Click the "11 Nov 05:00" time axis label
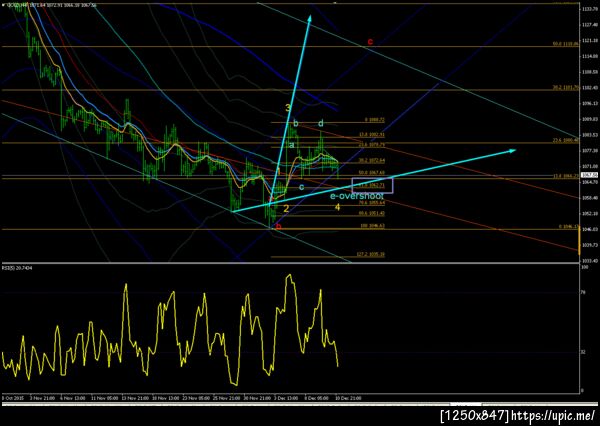This screenshot has width=600, height=426. tap(104, 398)
